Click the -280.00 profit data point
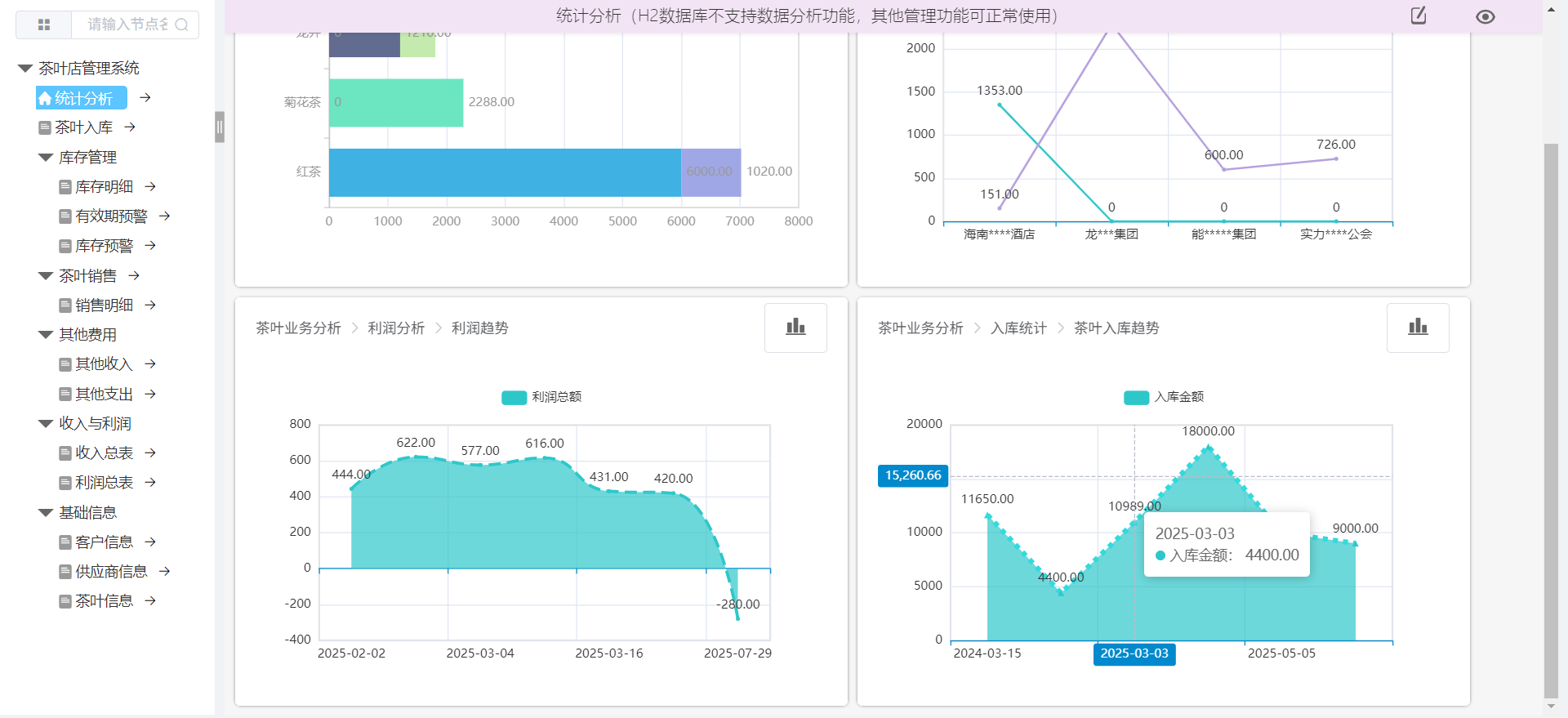Viewport: 1568px width, 718px height. 737,618
